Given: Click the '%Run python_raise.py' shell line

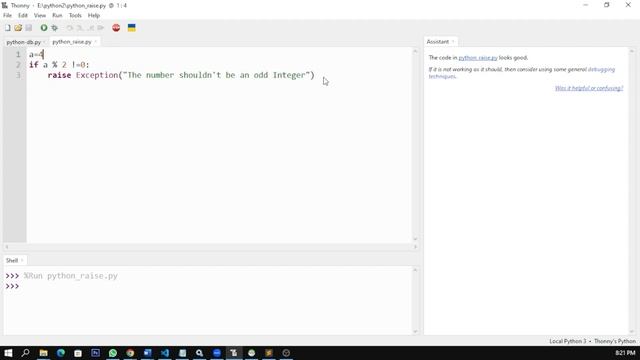Looking at the screenshot, I should tap(71, 276).
